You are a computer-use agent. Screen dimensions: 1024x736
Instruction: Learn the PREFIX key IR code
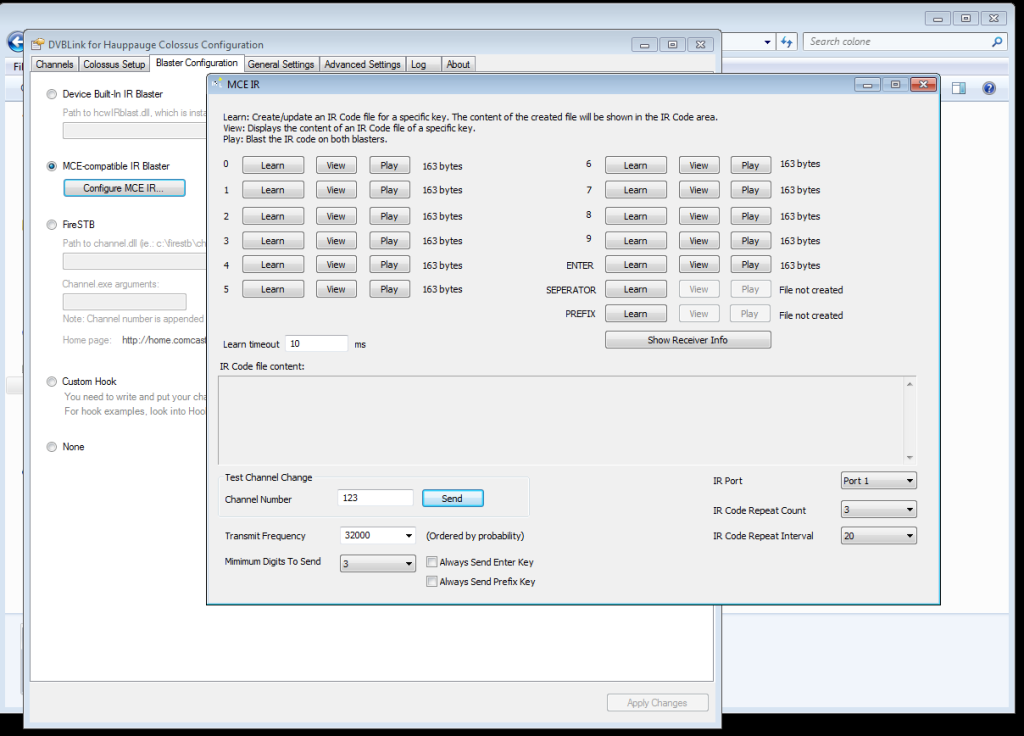coord(636,314)
